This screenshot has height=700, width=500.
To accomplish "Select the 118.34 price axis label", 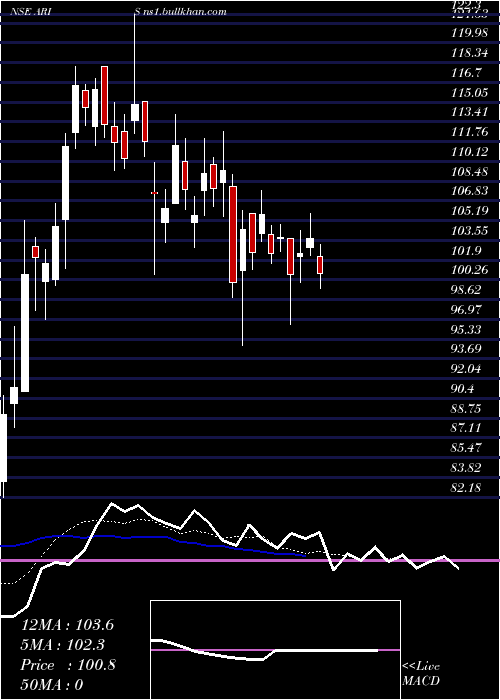I will (x=470, y=54).
